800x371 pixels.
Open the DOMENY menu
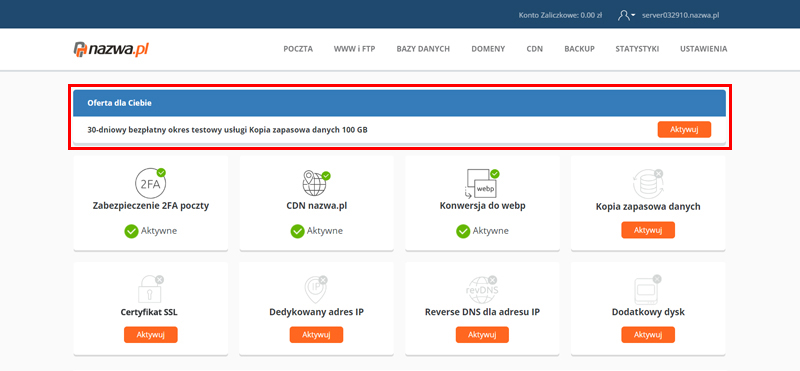[488, 49]
